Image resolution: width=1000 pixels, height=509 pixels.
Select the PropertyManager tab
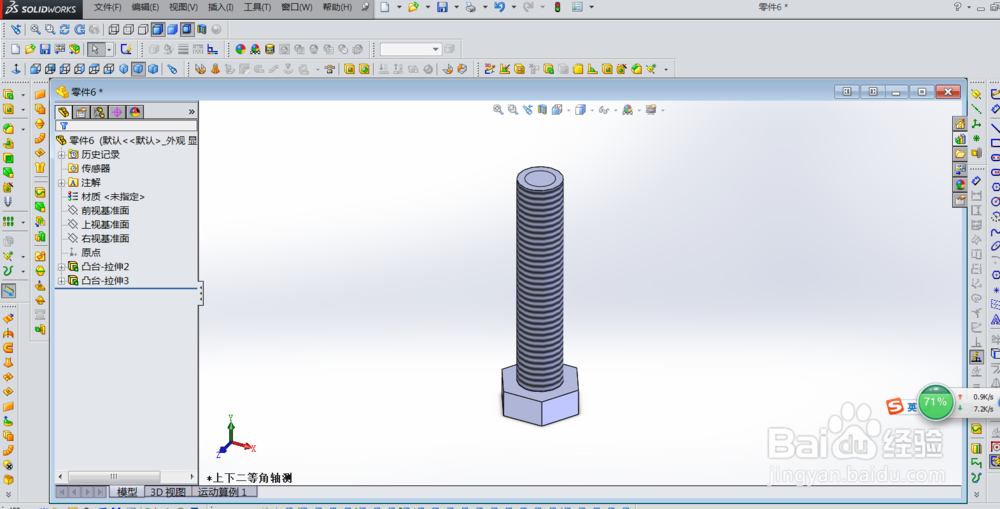pyautogui.click(x=82, y=112)
